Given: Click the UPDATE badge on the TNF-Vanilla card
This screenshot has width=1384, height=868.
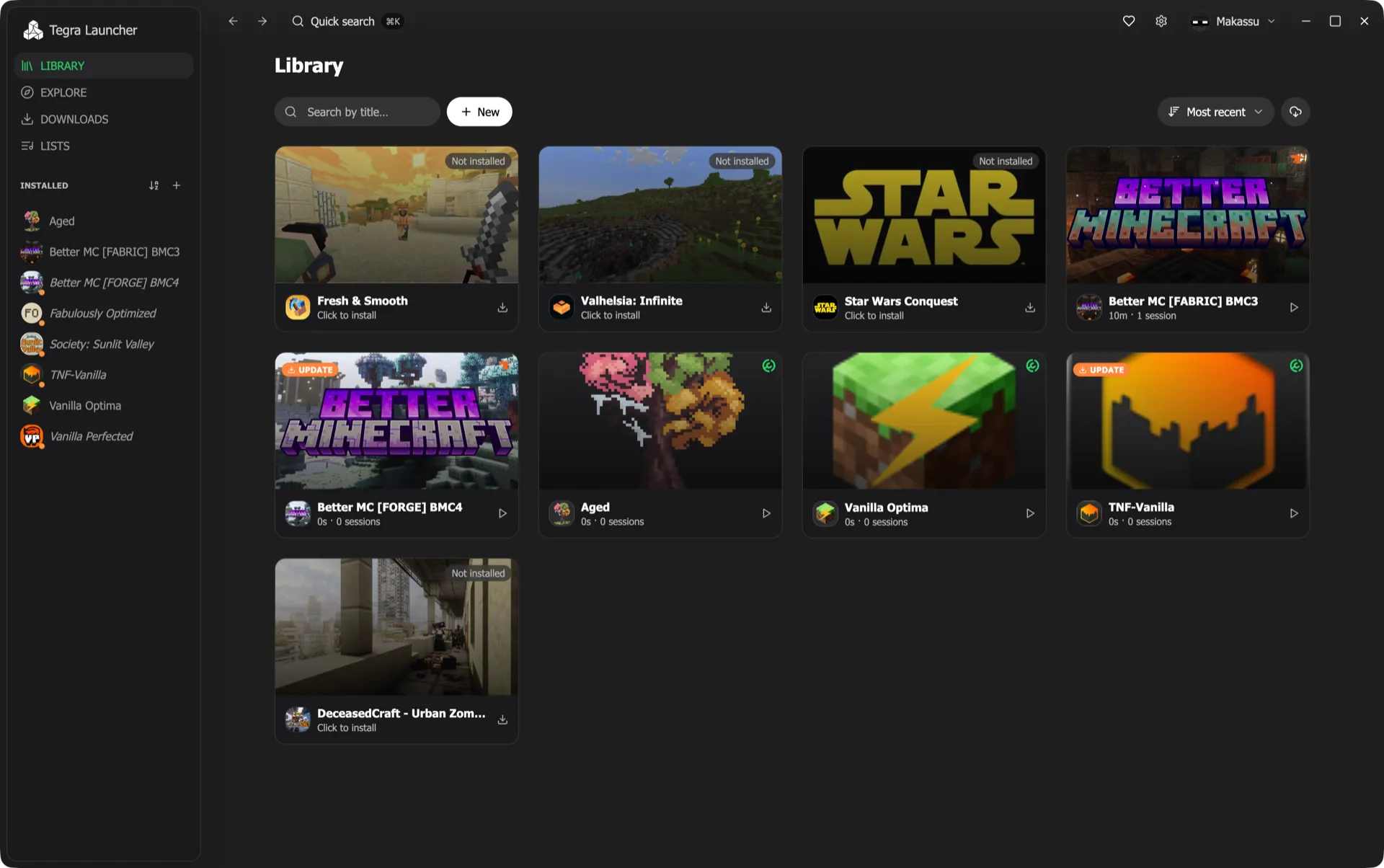Looking at the screenshot, I should [x=1101, y=370].
